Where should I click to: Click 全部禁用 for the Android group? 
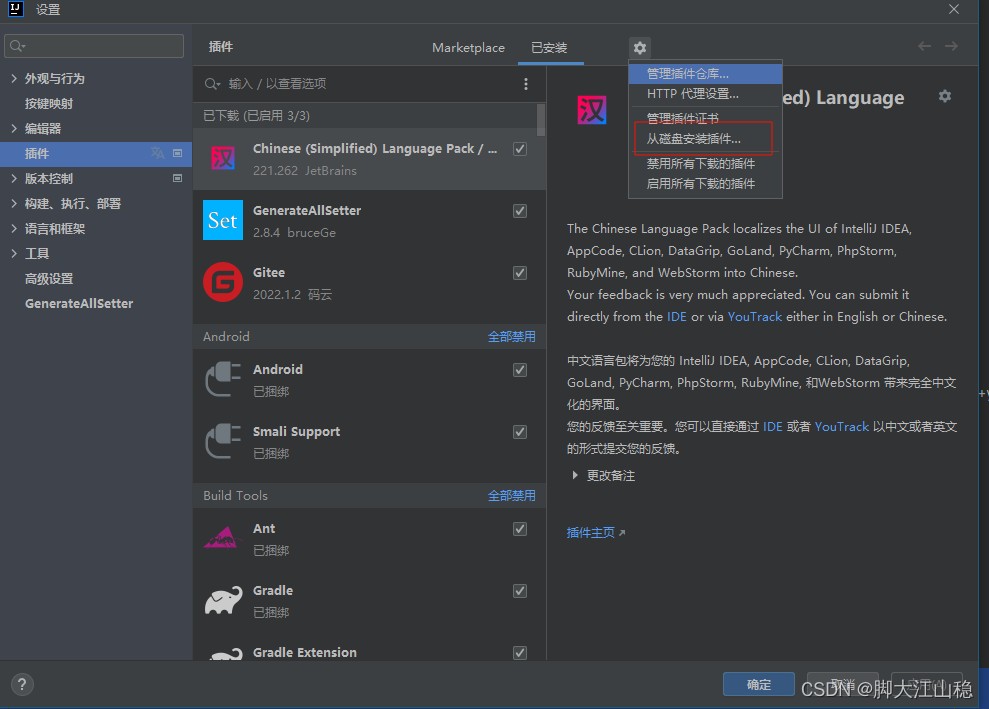[512, 336]
